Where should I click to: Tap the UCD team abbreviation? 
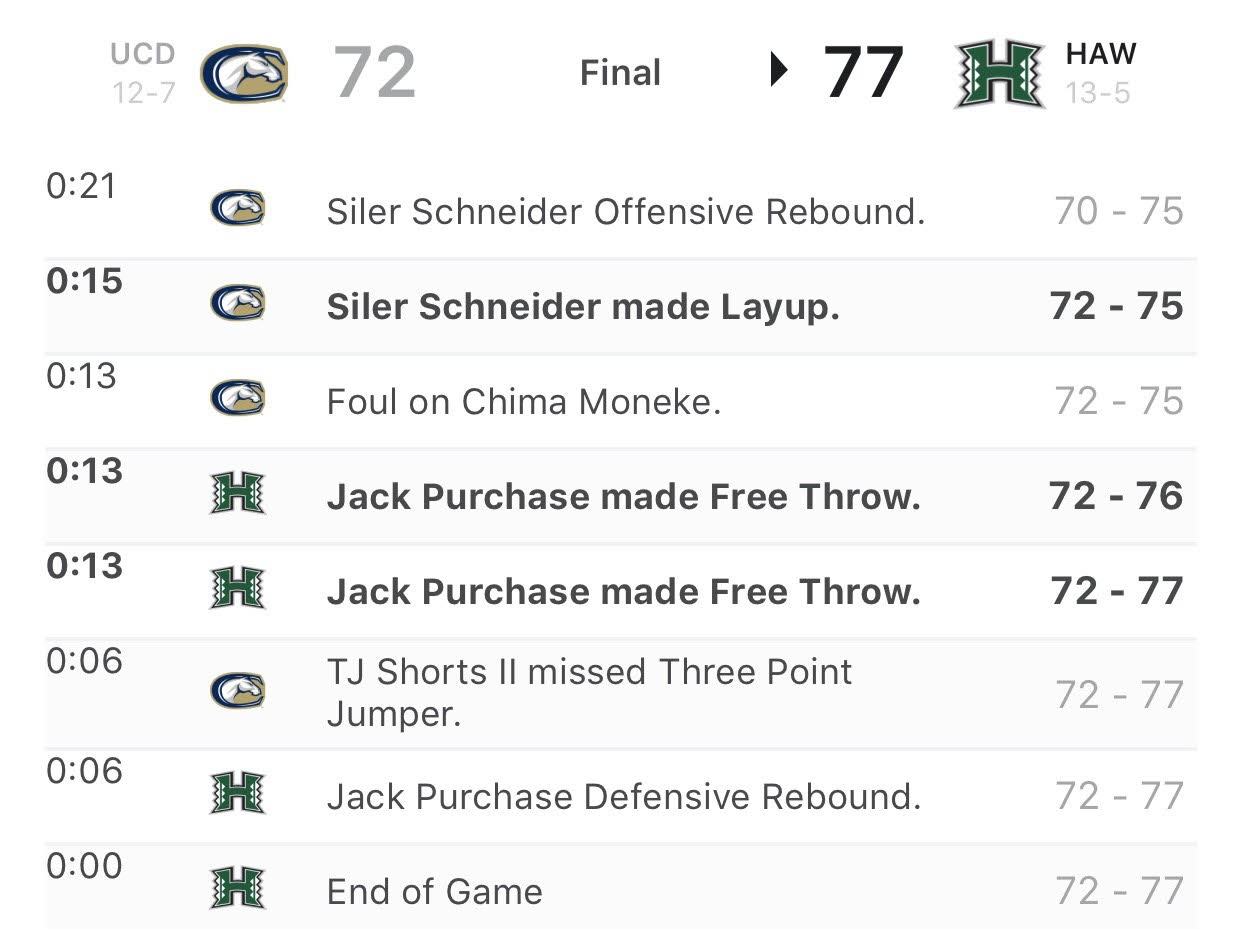(143, 54)
